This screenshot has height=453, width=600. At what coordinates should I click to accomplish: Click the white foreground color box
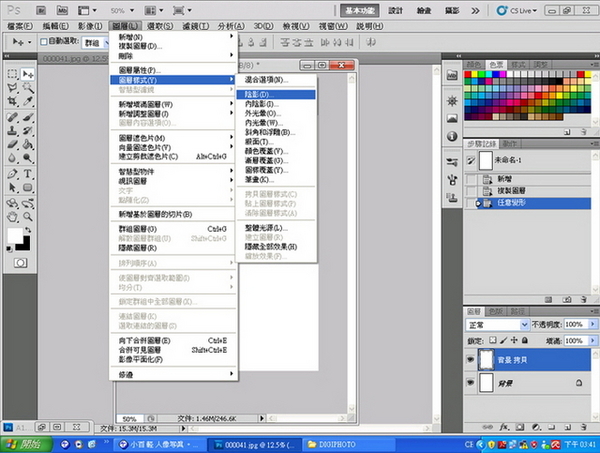tap(15, 235)
